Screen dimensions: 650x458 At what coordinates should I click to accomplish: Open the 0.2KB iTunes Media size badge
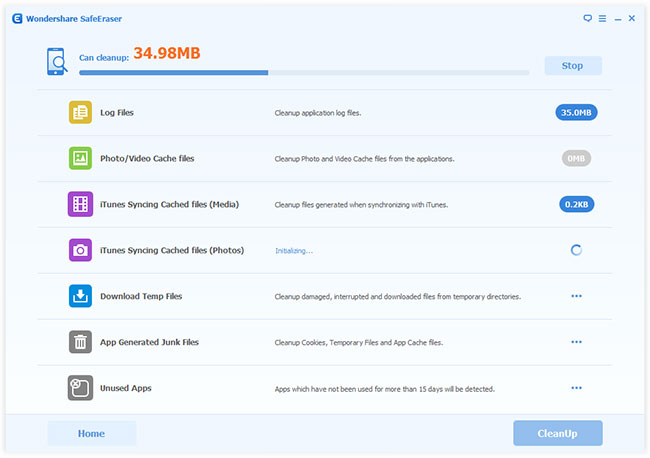pyautogui.click(x=576, y=204)
